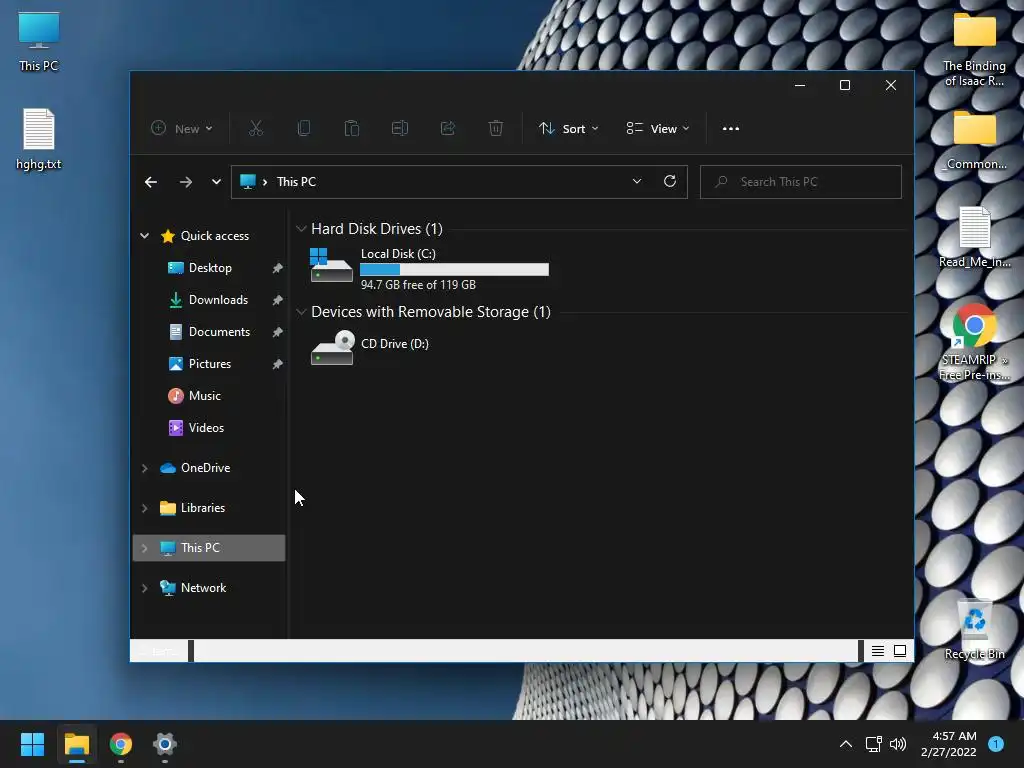Open the See more ellipsis menu
Image resolution: width=1024 pixels, height=768 pixels.
[731, 129]
